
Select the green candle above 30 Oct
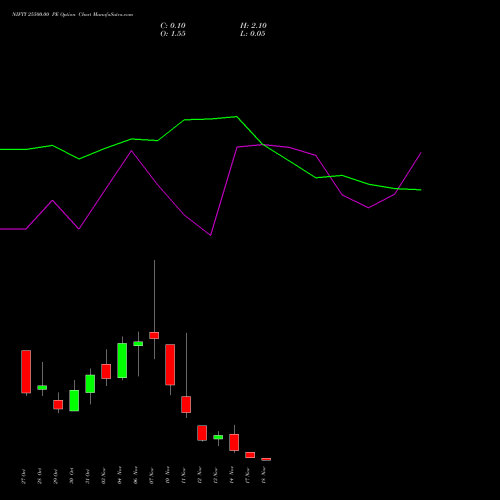(74, 401)
